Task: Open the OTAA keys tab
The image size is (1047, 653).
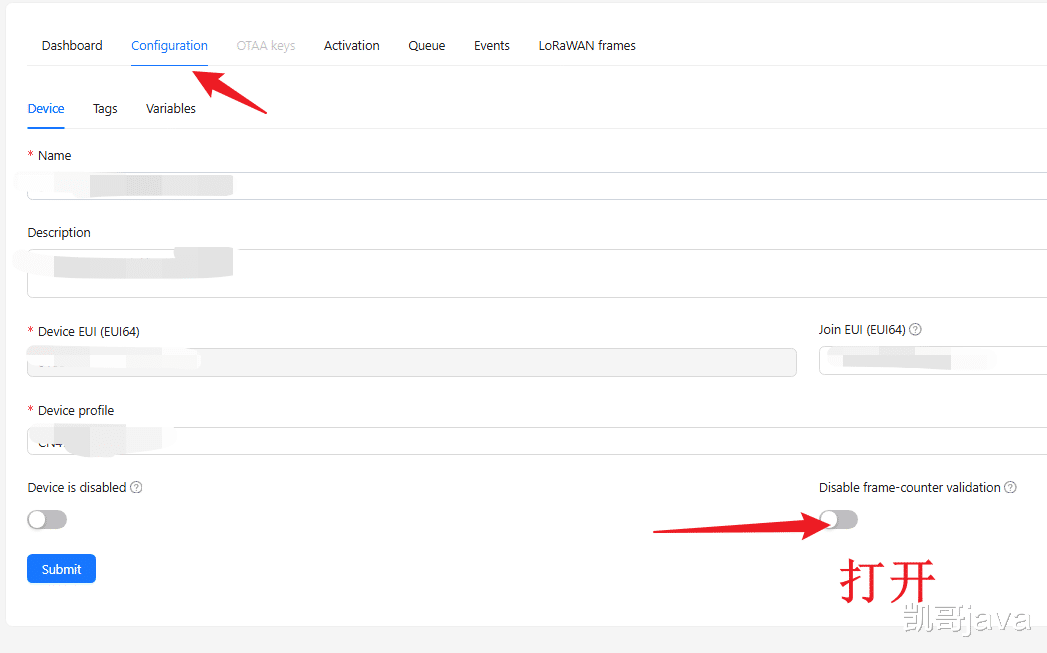Action: [266, 45]
